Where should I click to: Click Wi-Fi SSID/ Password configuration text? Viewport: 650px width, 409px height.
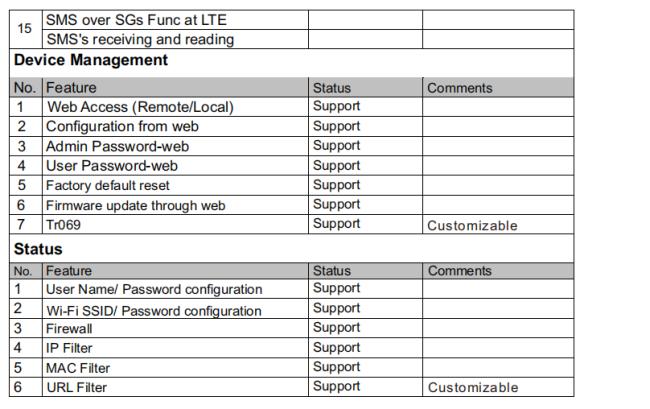tap(154, 311)
